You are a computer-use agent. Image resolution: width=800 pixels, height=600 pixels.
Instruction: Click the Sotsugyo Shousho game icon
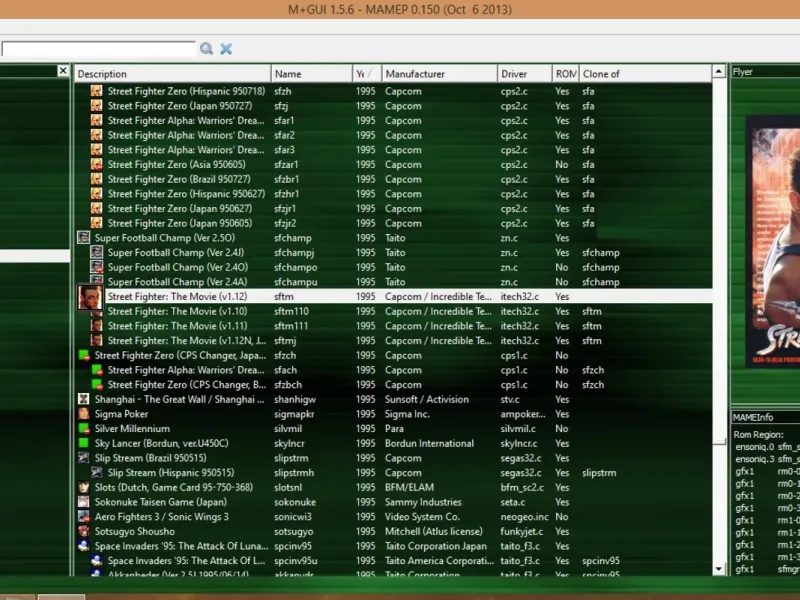(84, 531)
